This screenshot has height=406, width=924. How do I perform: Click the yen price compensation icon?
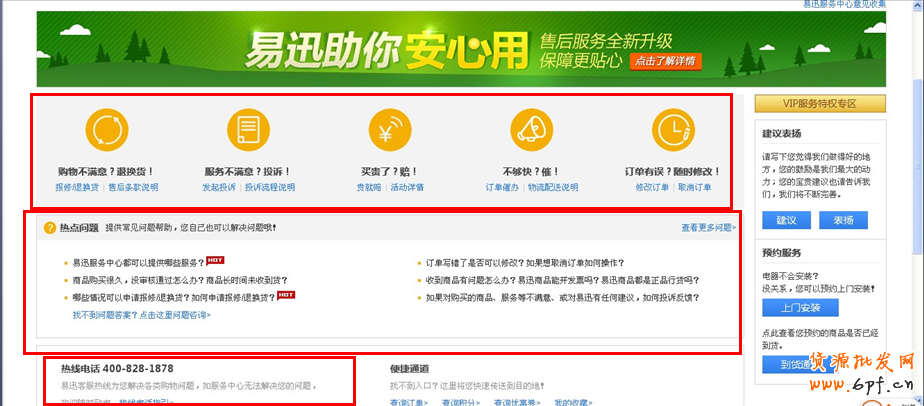[x=390, y=130]
